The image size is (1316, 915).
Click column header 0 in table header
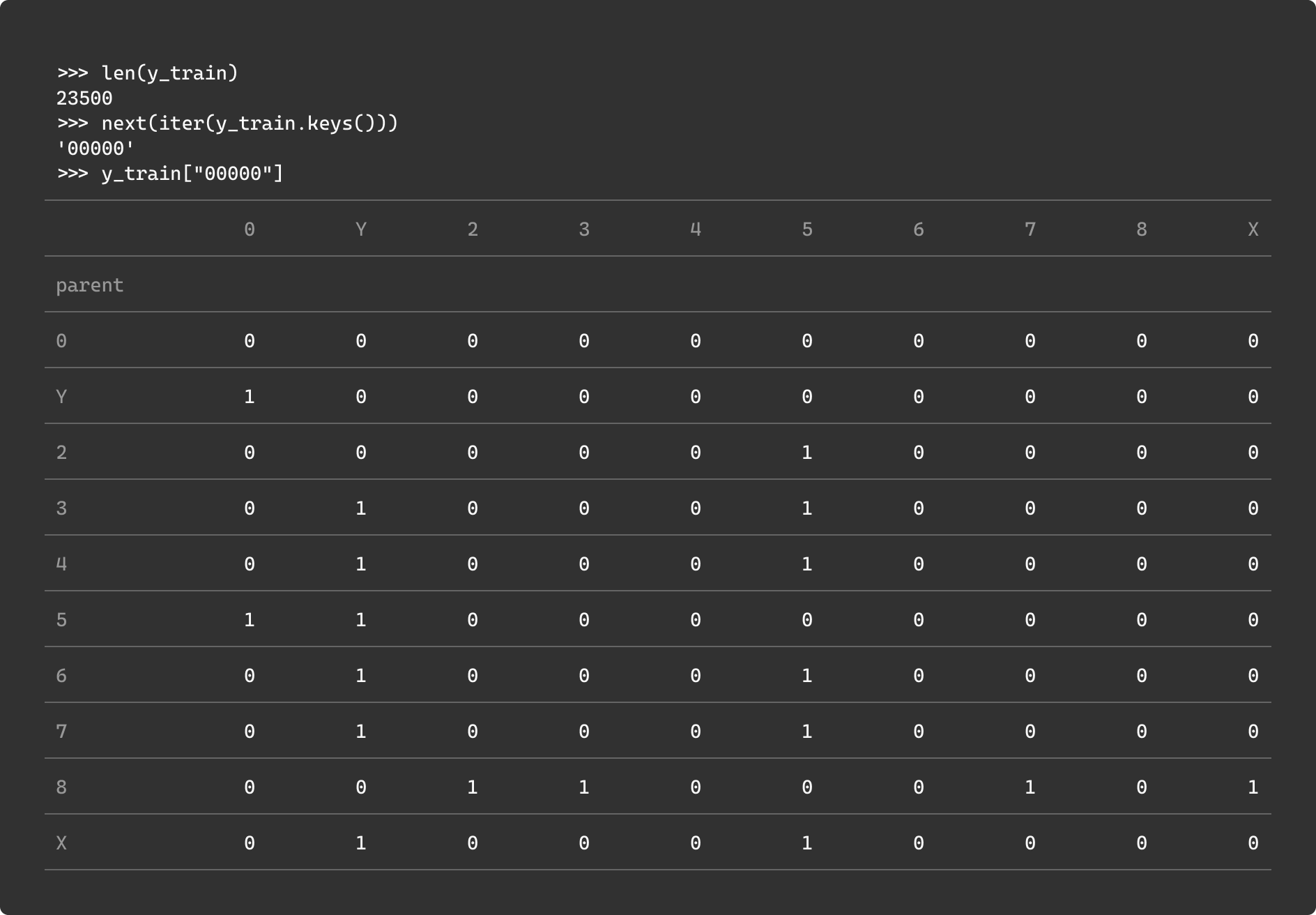pos(250,229)
